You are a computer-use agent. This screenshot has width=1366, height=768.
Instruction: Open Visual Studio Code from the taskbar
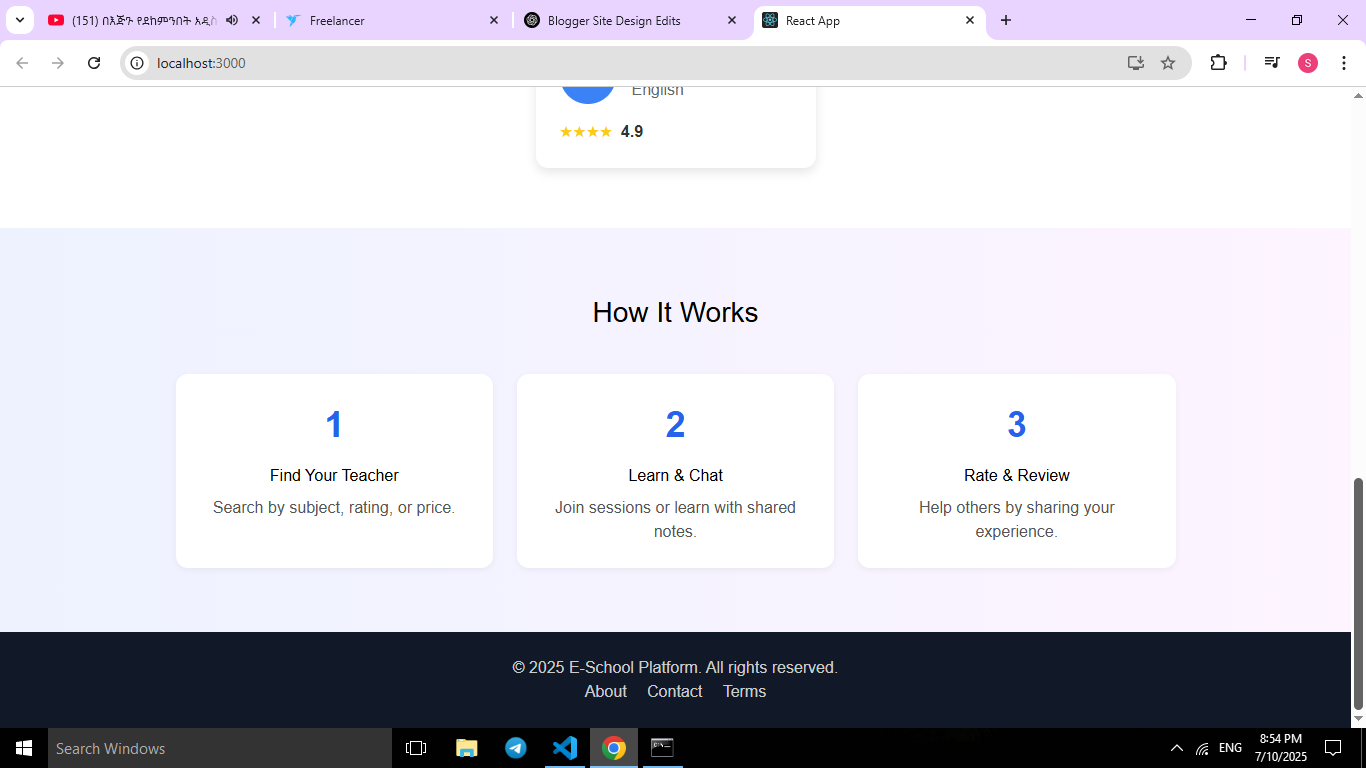[x=565, y=748]
